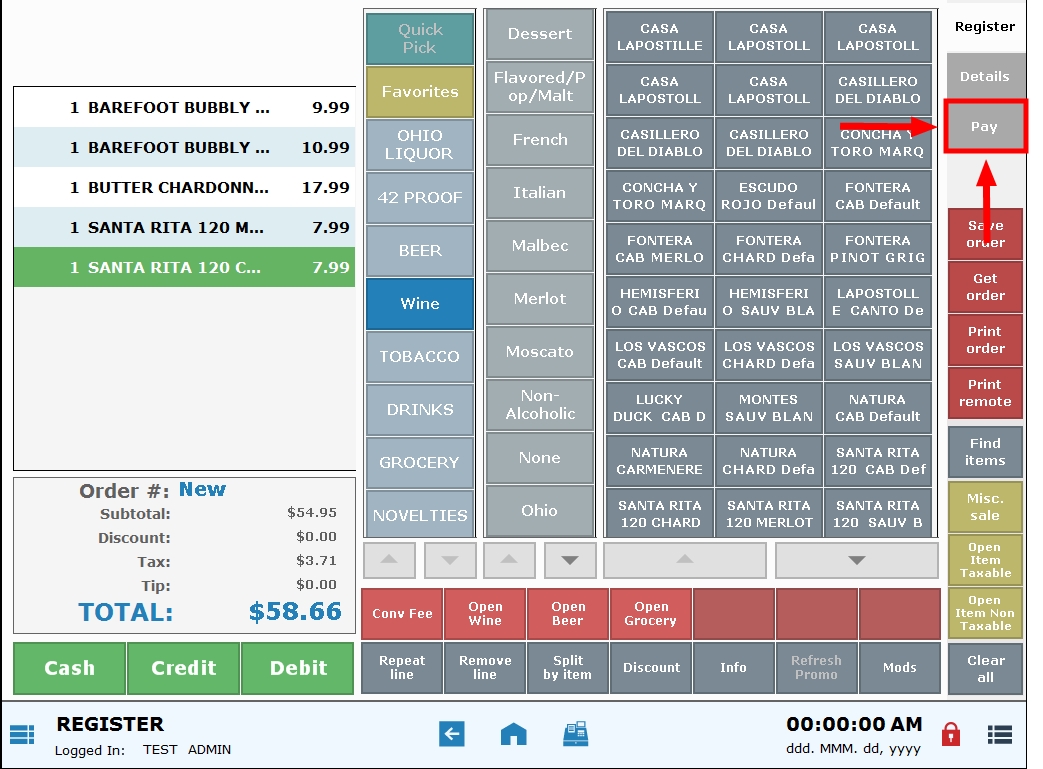Open item Info
Image resolution: width=1043 pixels, height=769 pixels.
pos(733,668)
